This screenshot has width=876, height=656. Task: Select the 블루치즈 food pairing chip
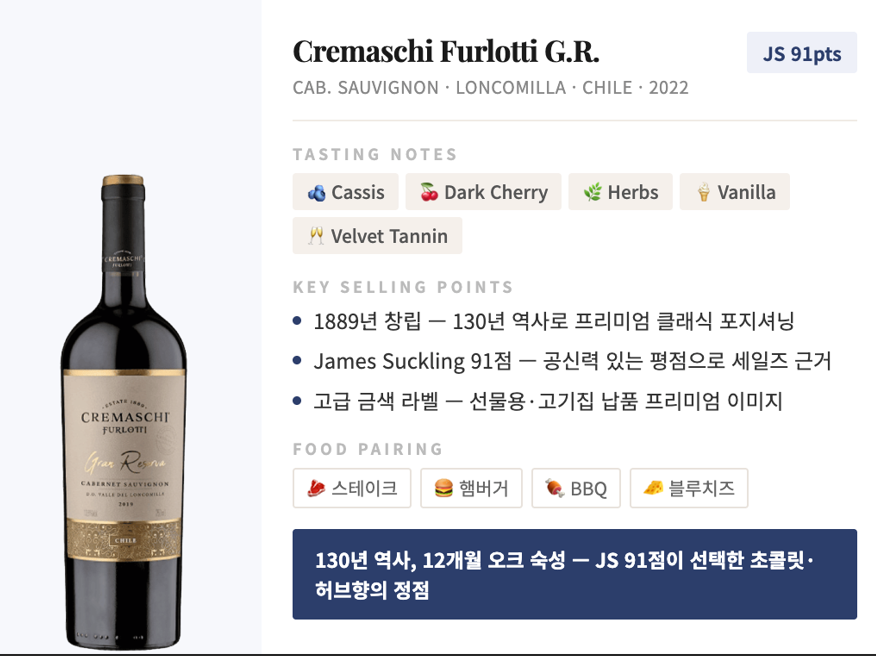pos(689,488)
